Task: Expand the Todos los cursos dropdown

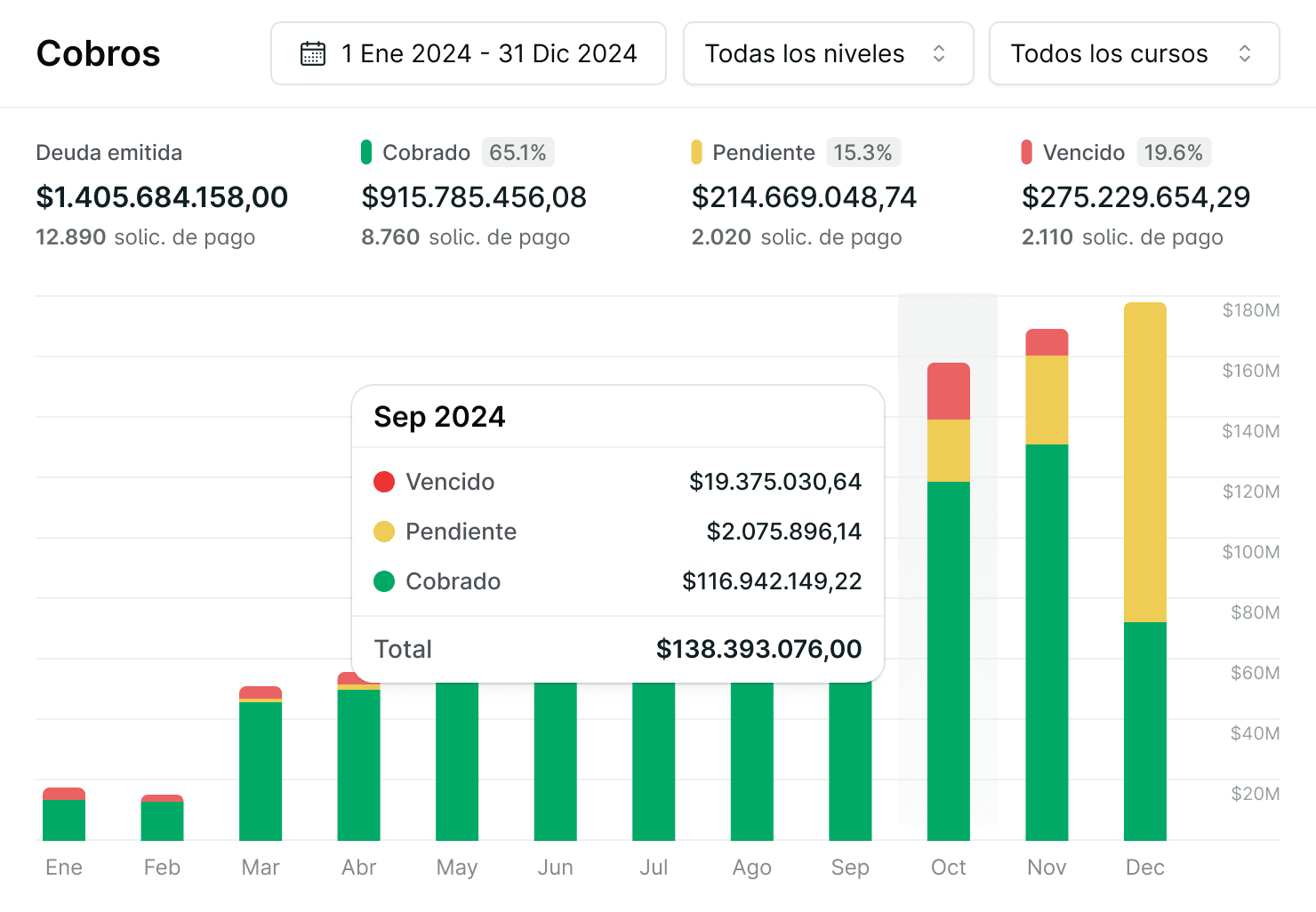Action: (1133, 54)
